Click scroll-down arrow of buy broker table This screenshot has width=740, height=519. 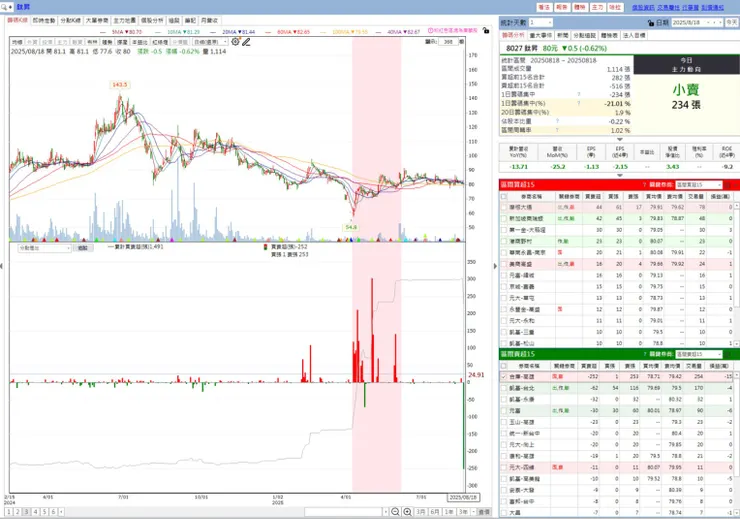(737, 343)
